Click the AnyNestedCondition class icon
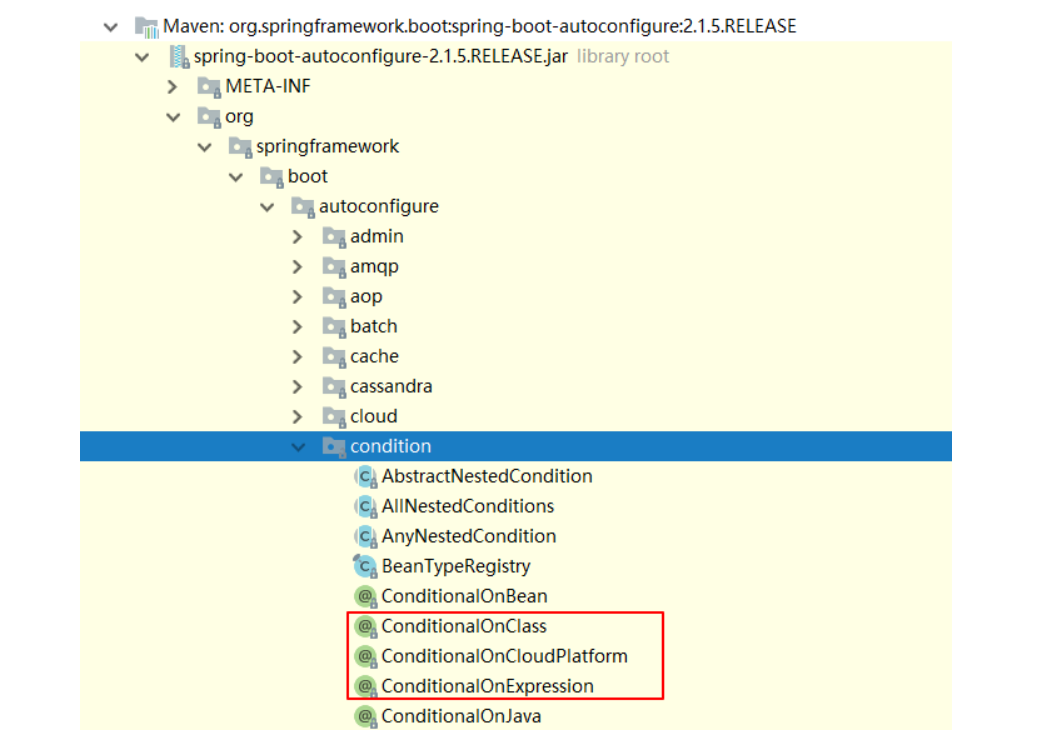This screenshot has width=1037, height=730. [365, 536]
